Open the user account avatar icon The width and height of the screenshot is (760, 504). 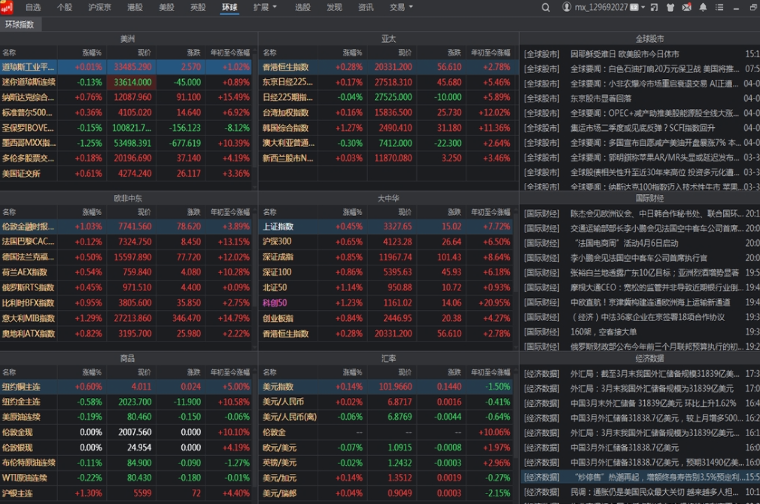click(x=567, y=7)
